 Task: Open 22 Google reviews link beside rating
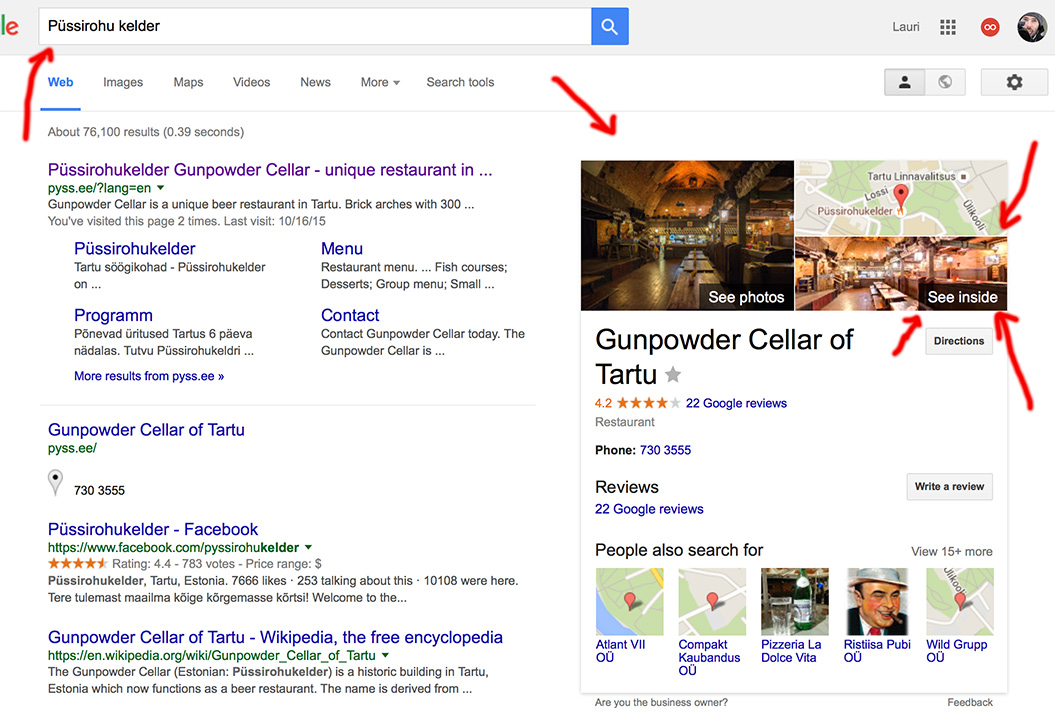pyautogui.click(x=736, y=403)
